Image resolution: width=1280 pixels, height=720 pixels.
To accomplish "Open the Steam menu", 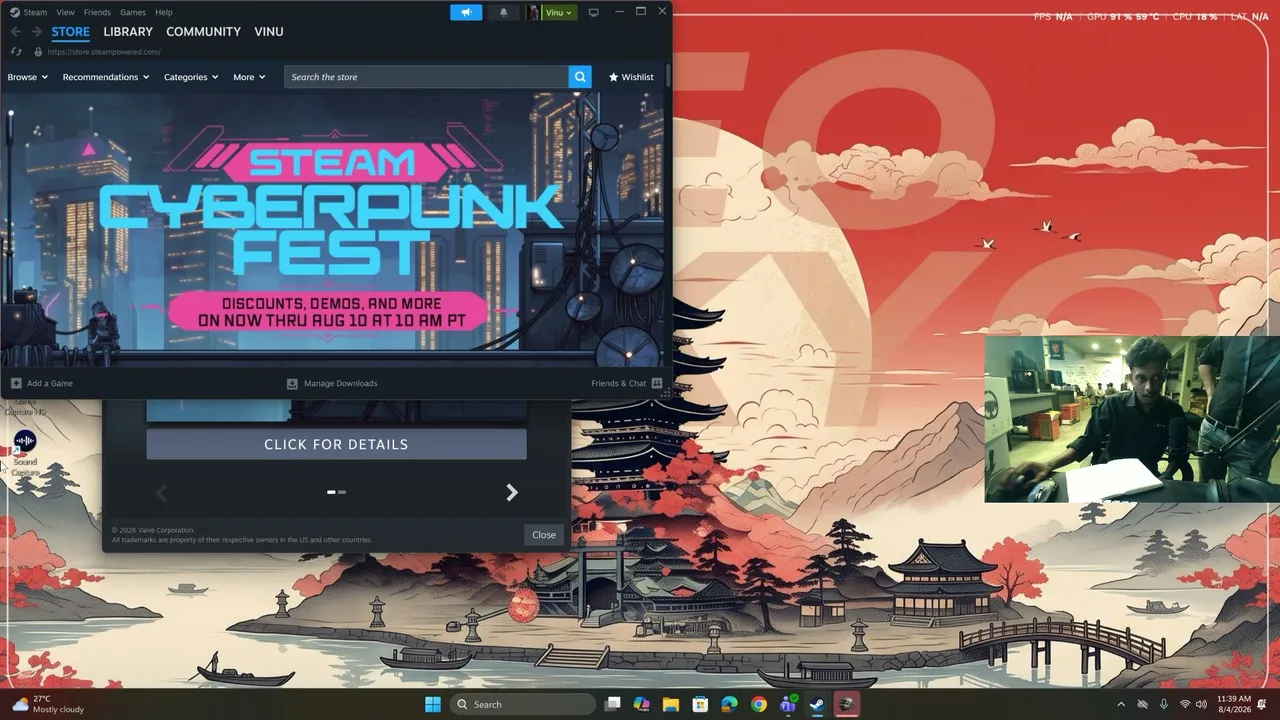I will (35, 12).
